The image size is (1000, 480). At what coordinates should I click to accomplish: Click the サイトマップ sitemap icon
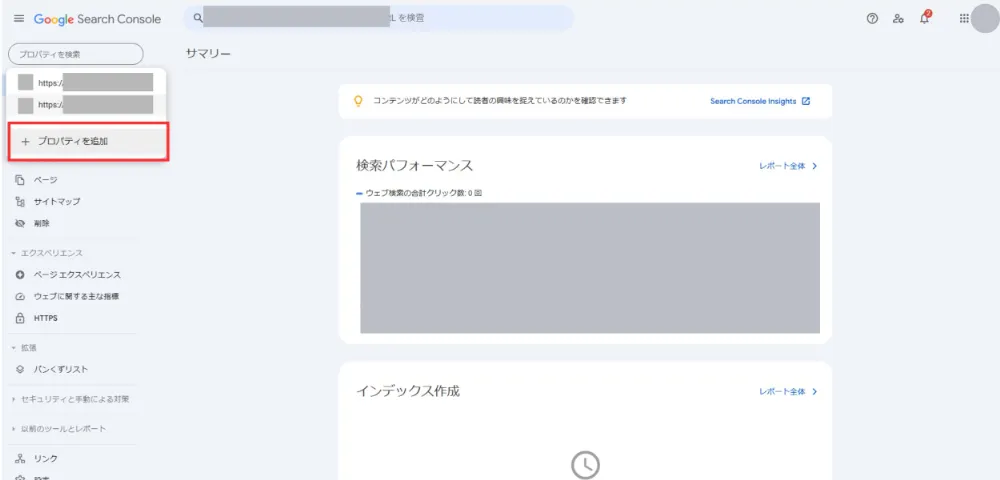point(20,201)
